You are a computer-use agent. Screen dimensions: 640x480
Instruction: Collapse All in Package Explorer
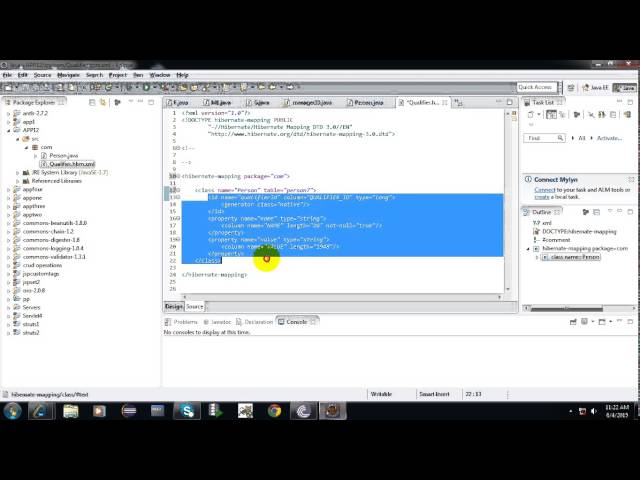92,102
